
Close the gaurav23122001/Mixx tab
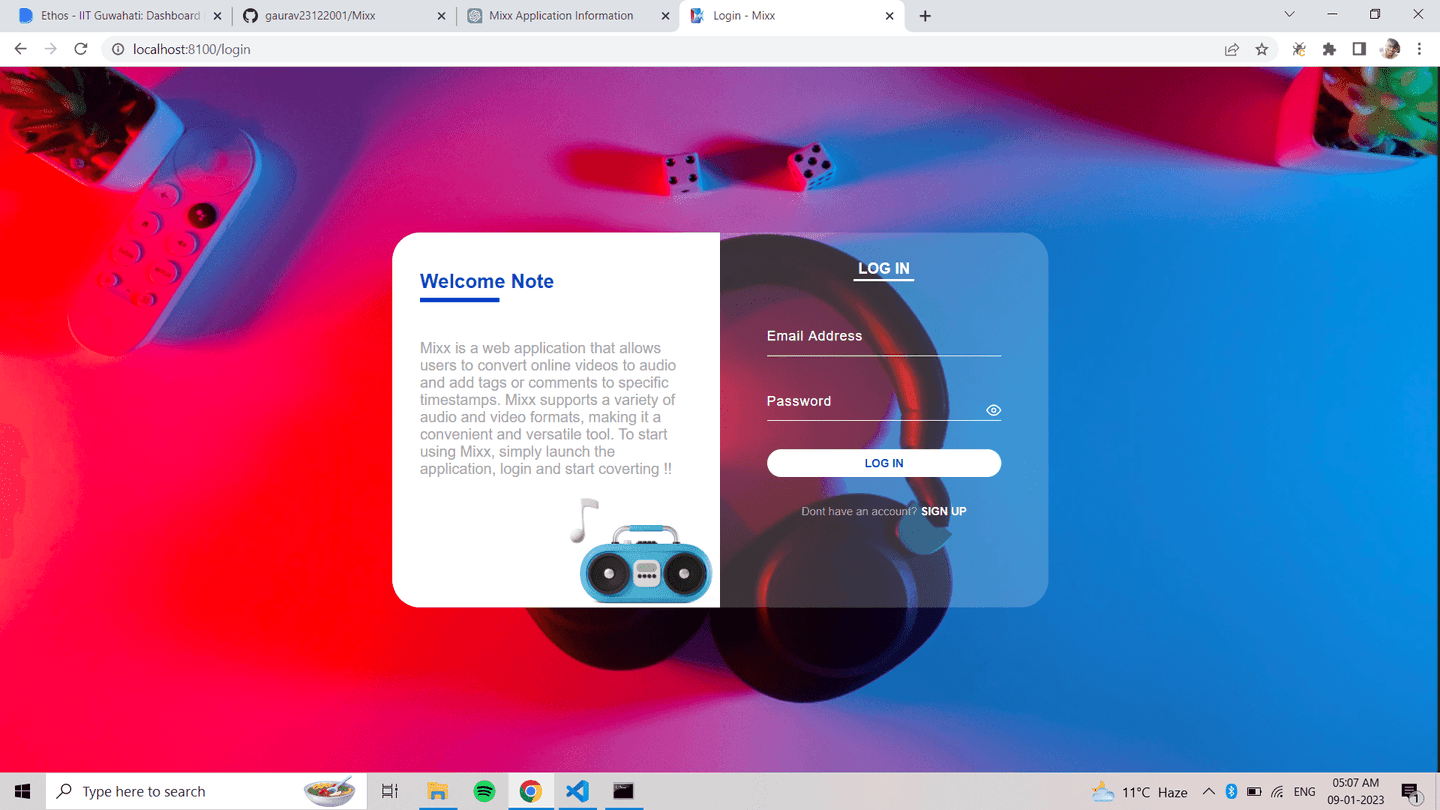(442, 16)
